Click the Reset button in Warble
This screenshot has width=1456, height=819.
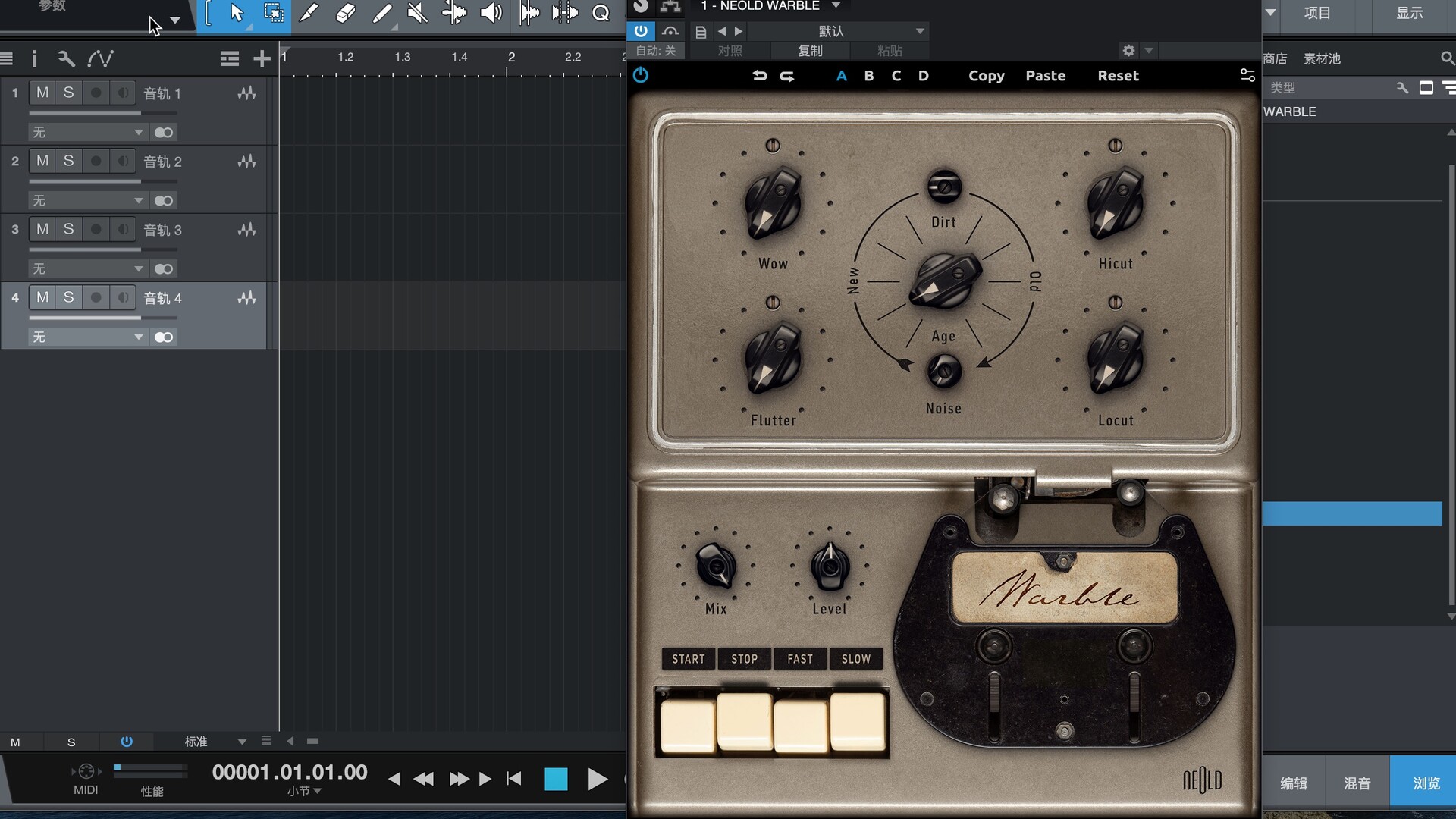[1118, 76]
